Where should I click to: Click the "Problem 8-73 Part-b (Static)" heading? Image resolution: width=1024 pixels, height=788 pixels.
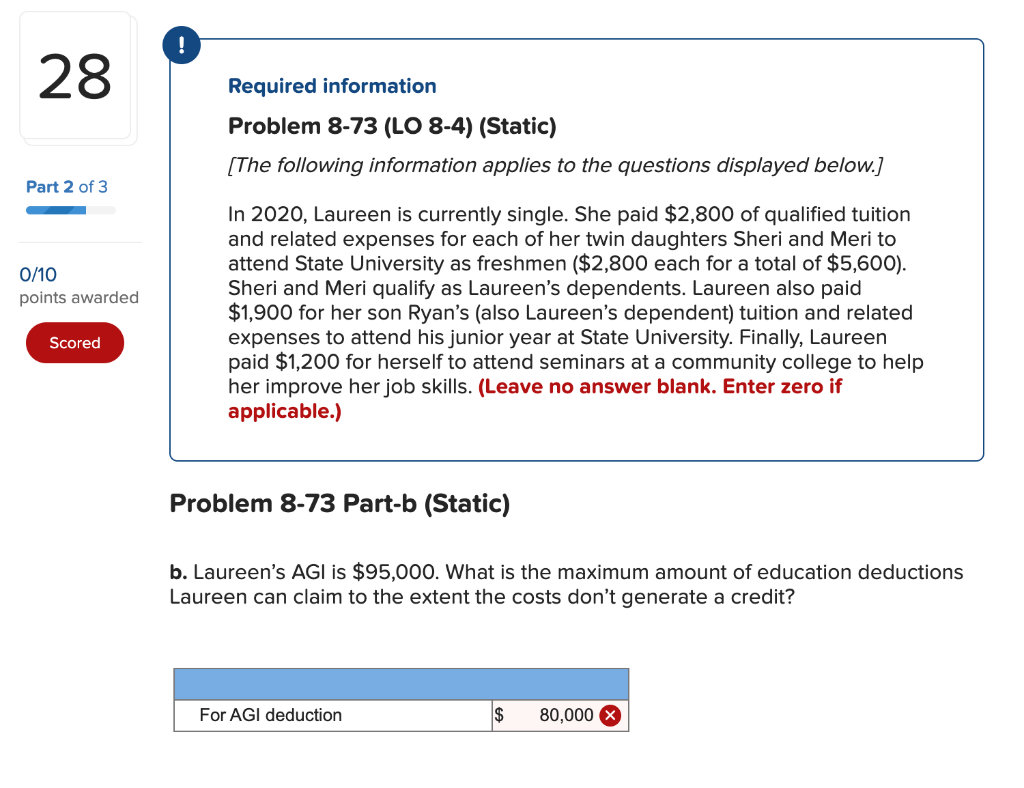pyautogui.click(x=340, y=503)
